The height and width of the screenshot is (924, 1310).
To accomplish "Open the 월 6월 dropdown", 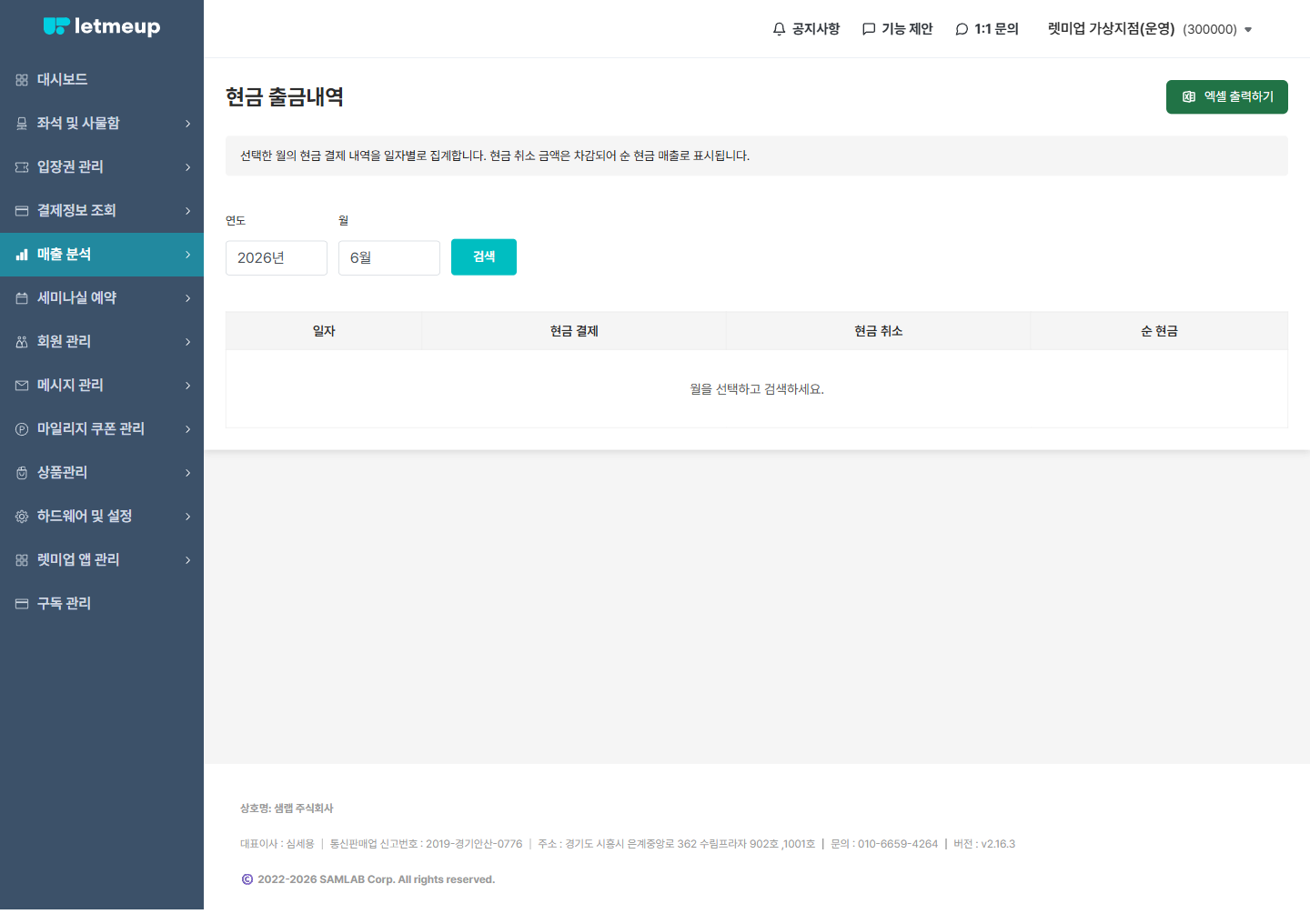I will tap(389, 258).
